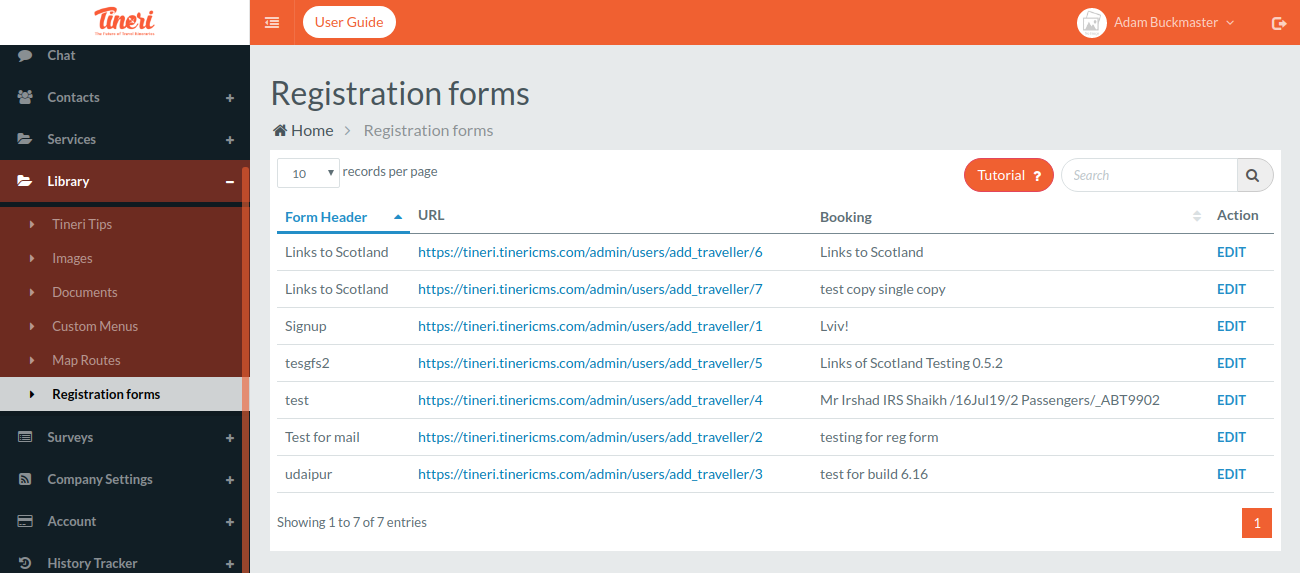Open the add_traveller/6 URL link
This screenshot has width=1300, height=573.
tap(590, 252)
